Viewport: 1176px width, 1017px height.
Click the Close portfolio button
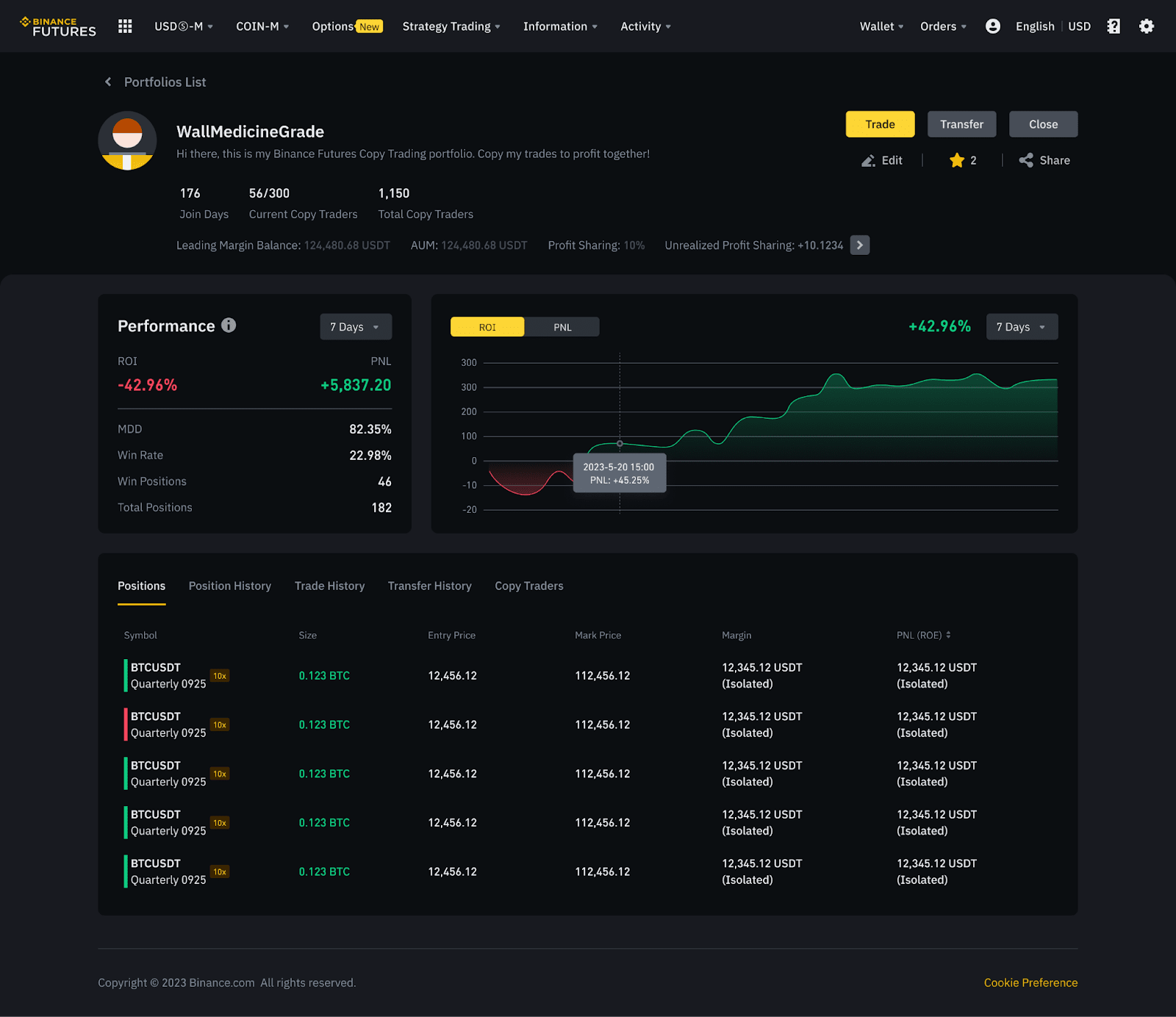(x=1043, y=124)
